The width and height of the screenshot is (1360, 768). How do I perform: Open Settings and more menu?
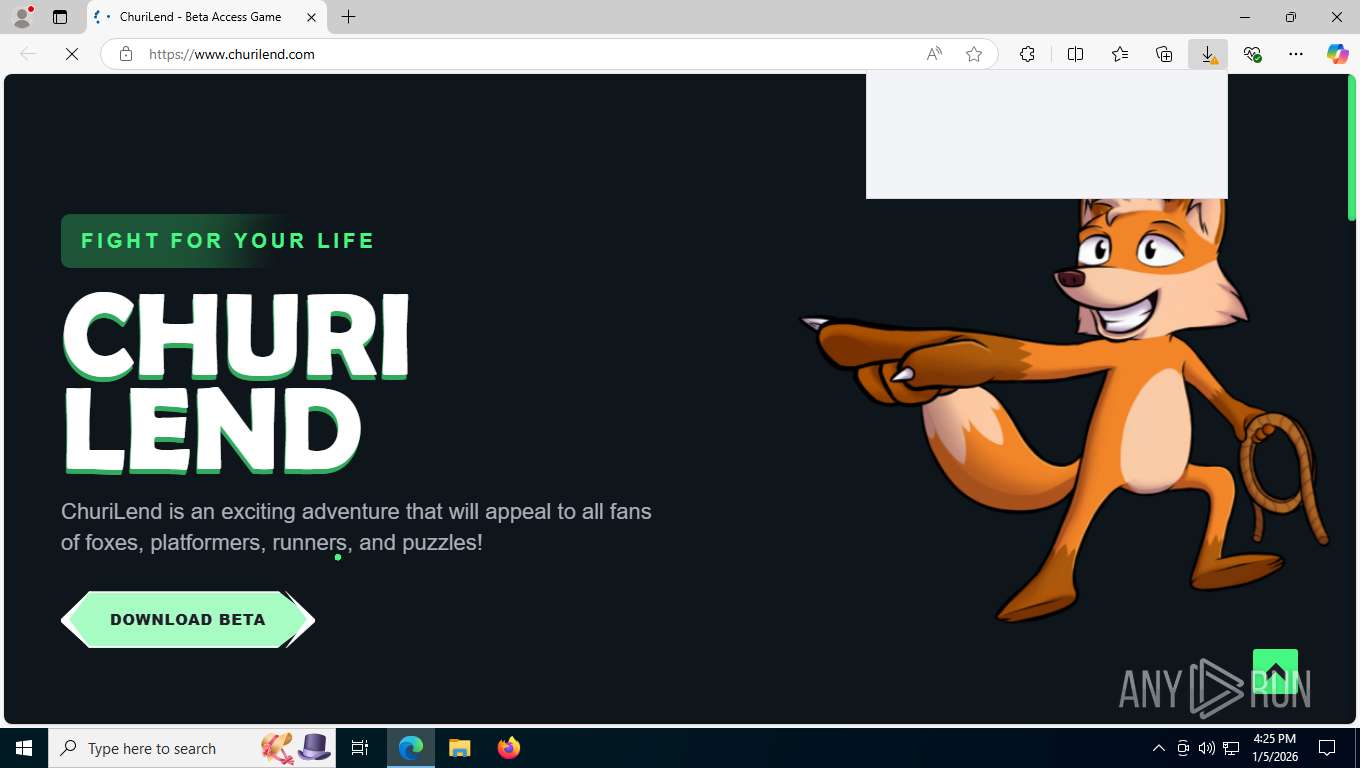pos(1296,54)
